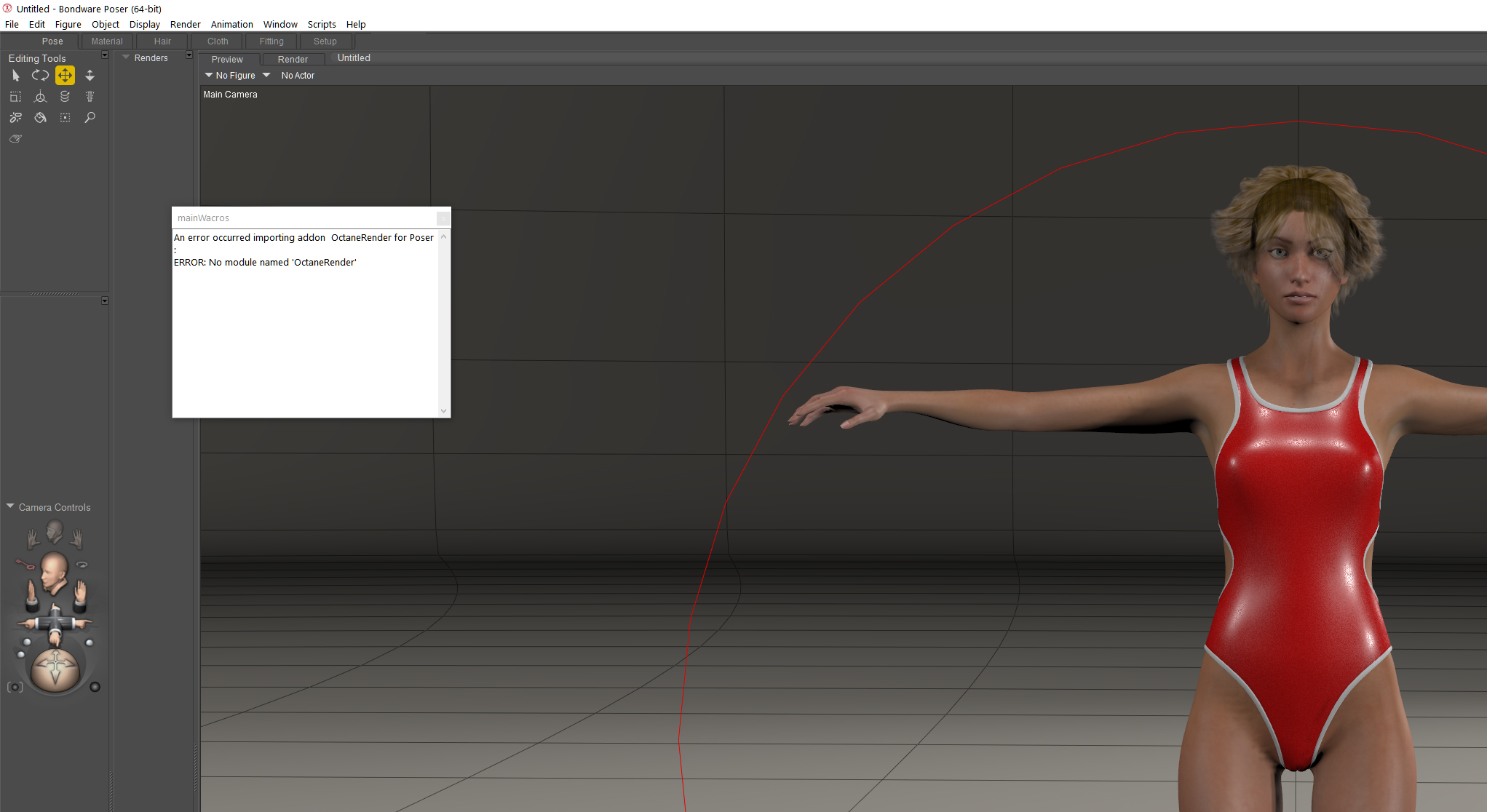Toggle the Flyaround camera view

(82, 564)
